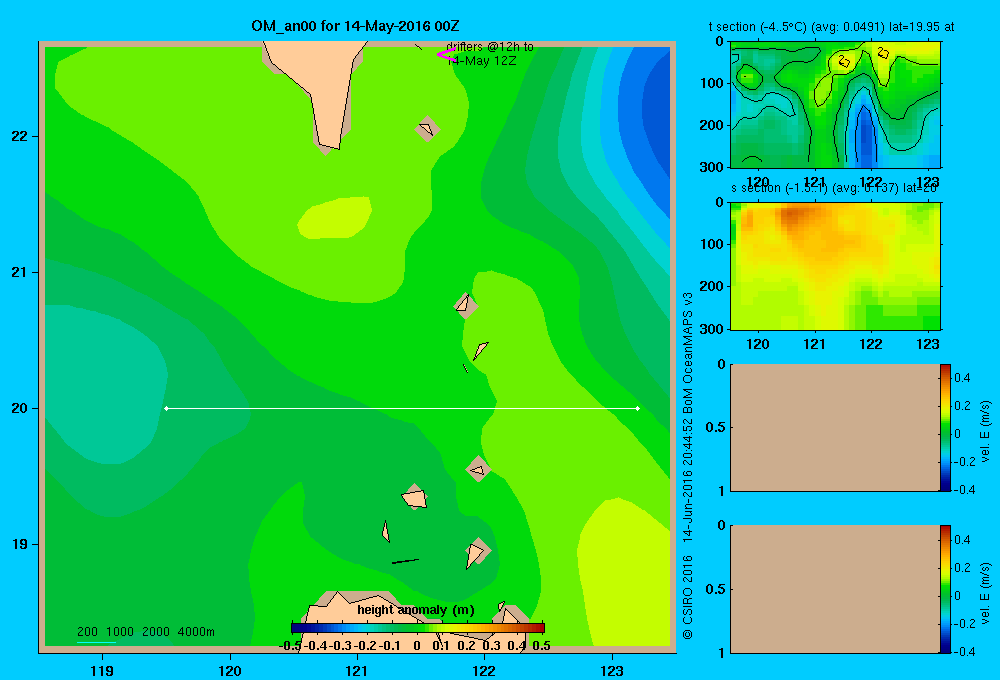The height and width of the screenshot is (680, 1000).
Task: Click the magenta drifter arrow marker
Action: coord(446,55)
